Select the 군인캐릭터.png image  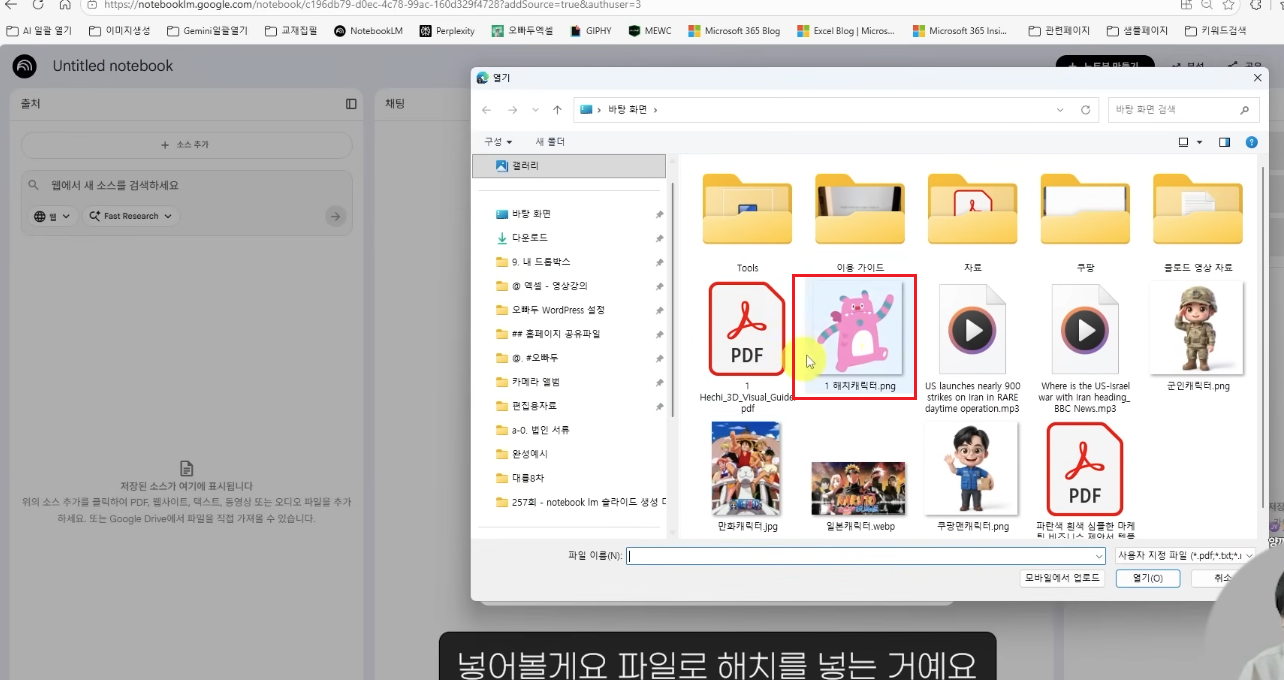click(1198, 336)
